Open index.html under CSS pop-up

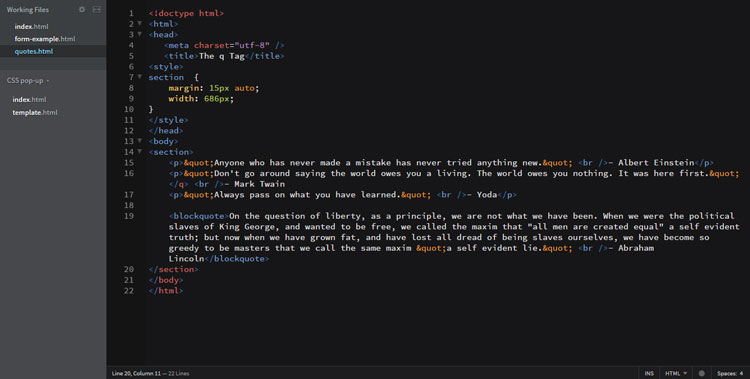click(x=30, y=100)
